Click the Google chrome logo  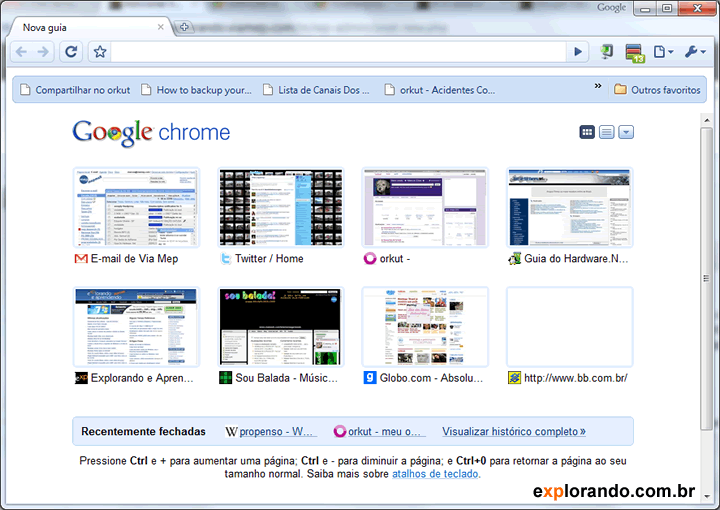tap(151, 132)
